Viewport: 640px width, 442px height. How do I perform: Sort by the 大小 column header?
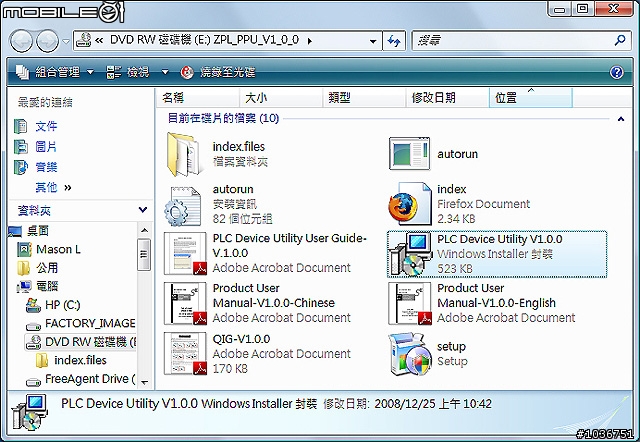click(x=281, y=98)
